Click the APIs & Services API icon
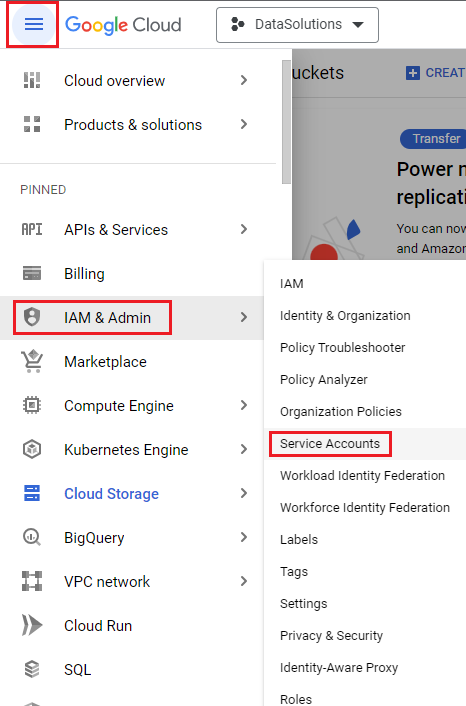 tap(32, 229)
